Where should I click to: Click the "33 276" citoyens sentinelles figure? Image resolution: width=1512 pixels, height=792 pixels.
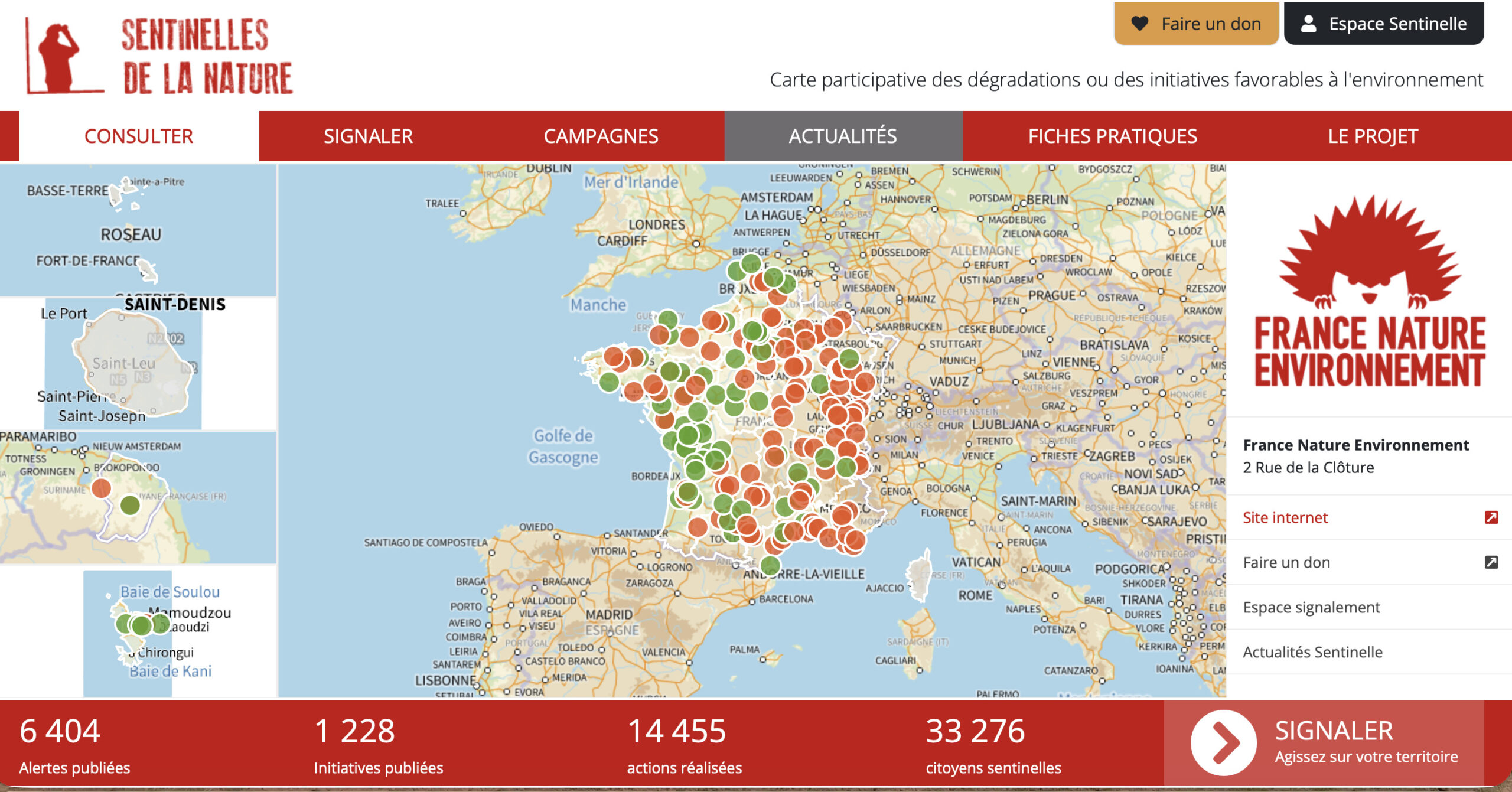[975, 731]
